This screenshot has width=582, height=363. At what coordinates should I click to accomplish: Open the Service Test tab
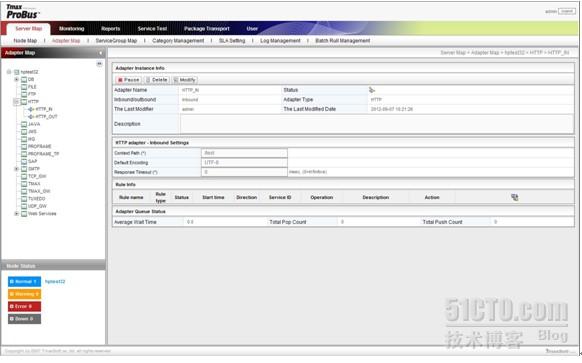coord(152,29)
